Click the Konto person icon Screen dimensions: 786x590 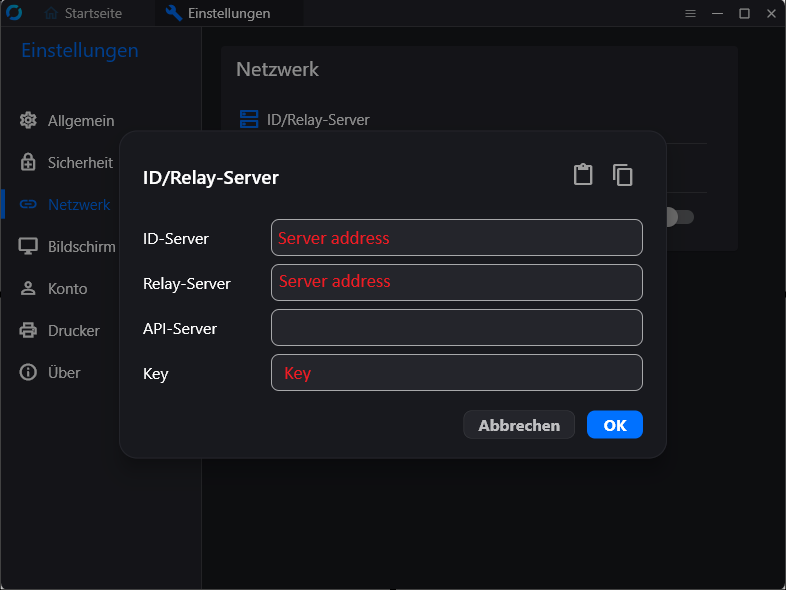[x=28, y=288]
